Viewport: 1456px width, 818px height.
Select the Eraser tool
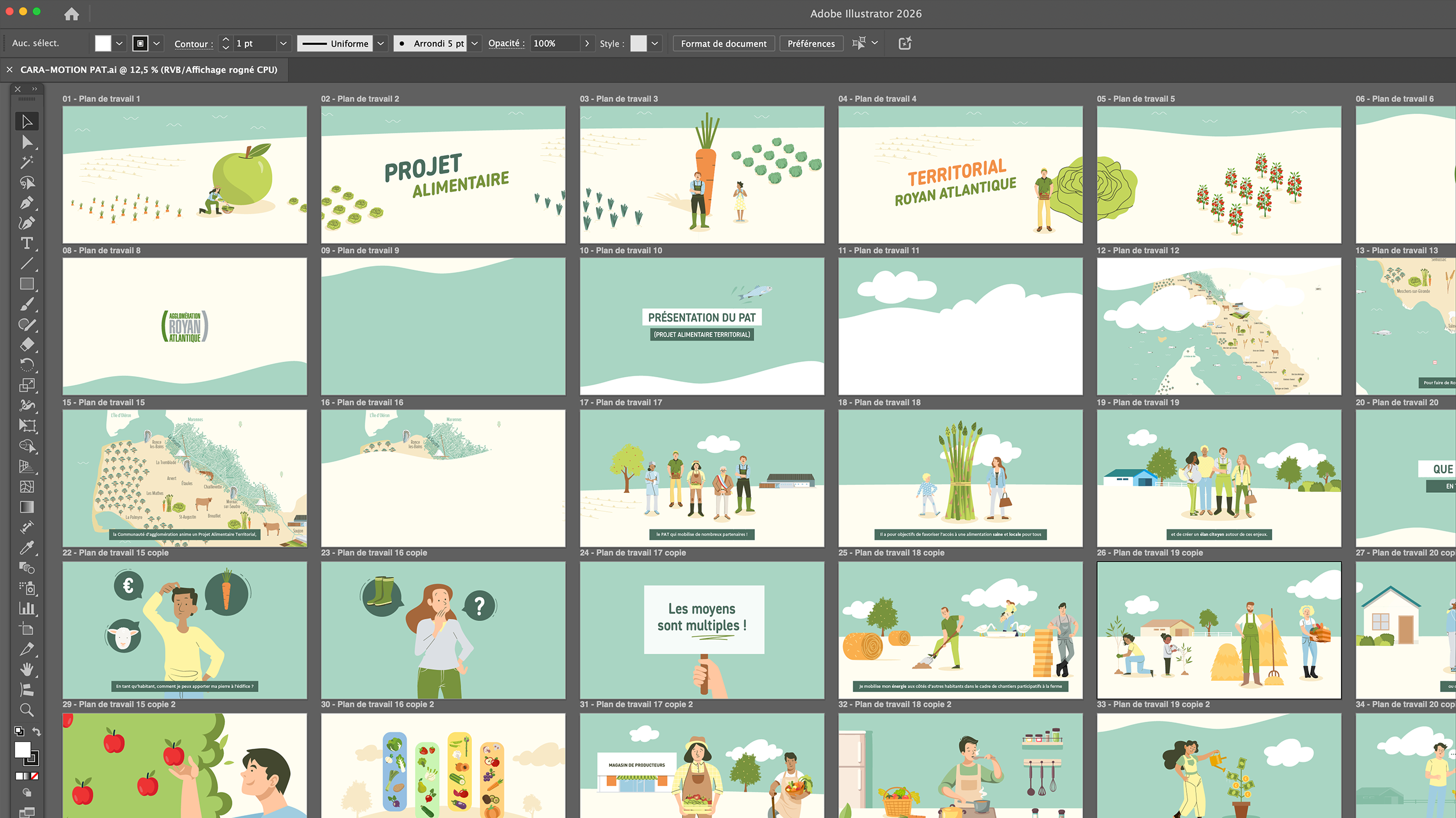tap(26, 345)
